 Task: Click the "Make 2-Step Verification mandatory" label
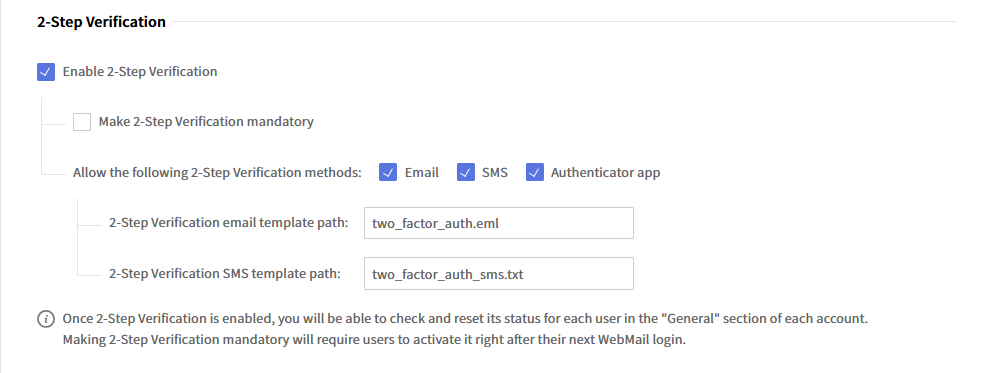pyautogui.click(x=206, y=122)
